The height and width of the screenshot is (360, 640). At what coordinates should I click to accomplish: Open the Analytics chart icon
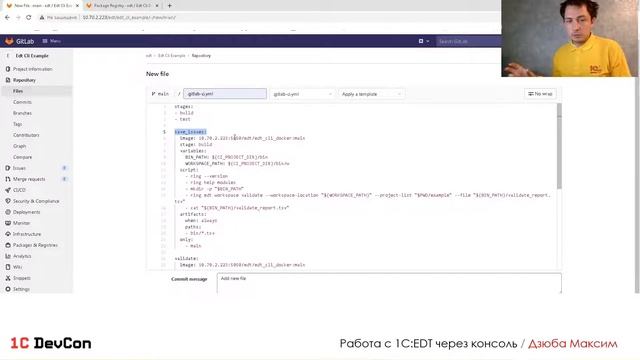pyautogui.click(x=8, y=256)
